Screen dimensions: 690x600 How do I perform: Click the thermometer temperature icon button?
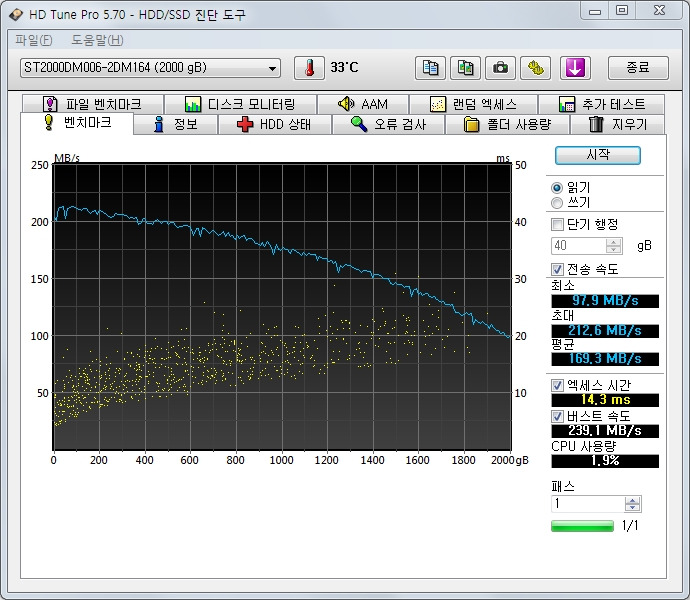click(309, 68)
